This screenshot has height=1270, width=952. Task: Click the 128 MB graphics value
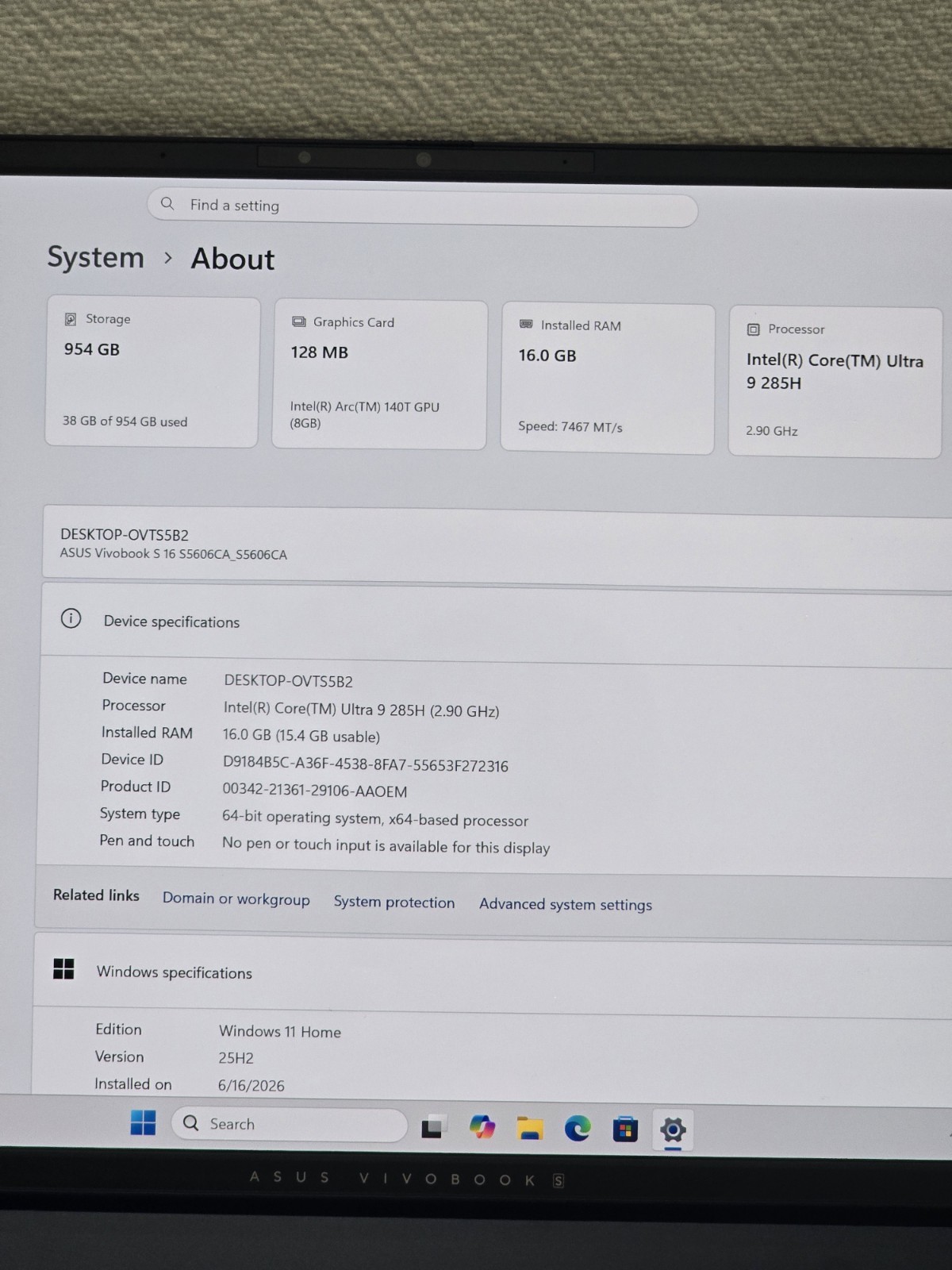tap(319, 352)
